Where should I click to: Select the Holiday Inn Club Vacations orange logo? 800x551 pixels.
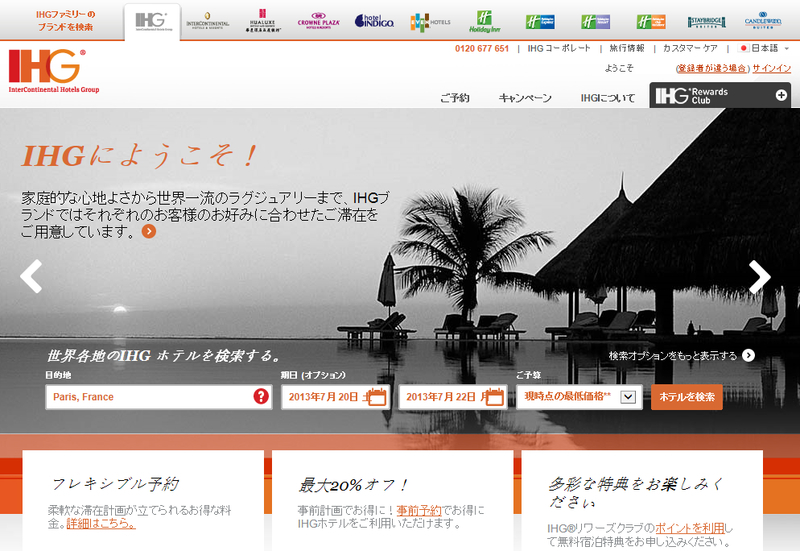pyautogui.click(x=651, y=22)
